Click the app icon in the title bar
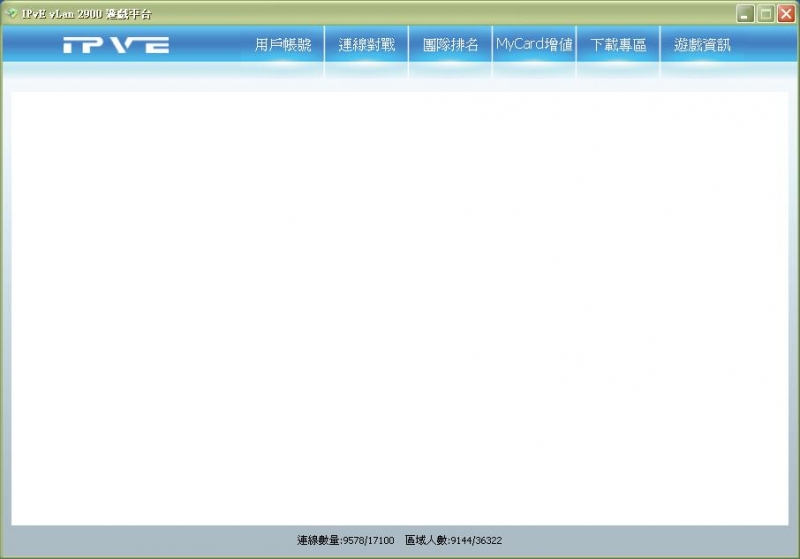 11,13
